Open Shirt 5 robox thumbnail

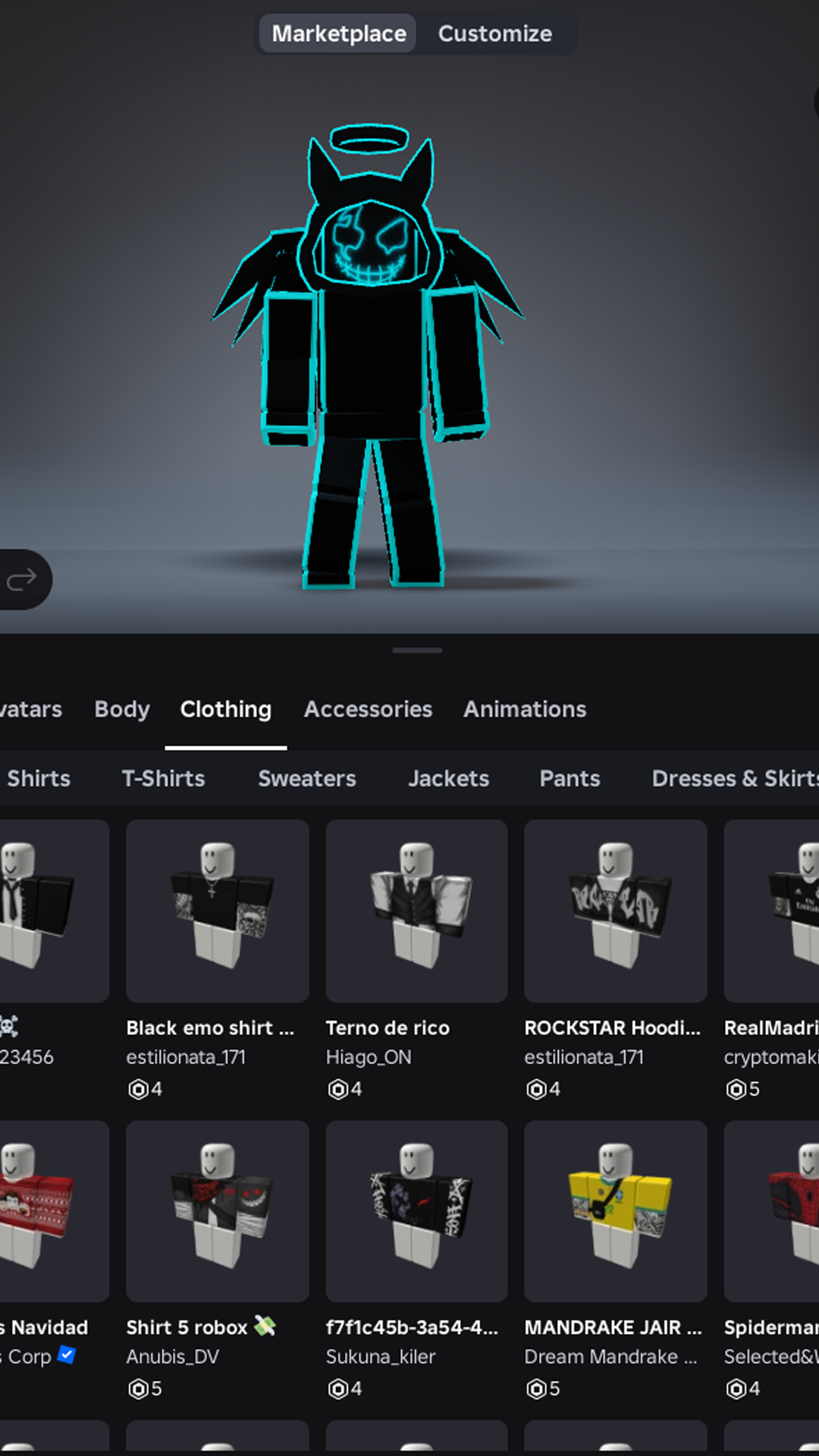coord(218,1211)
